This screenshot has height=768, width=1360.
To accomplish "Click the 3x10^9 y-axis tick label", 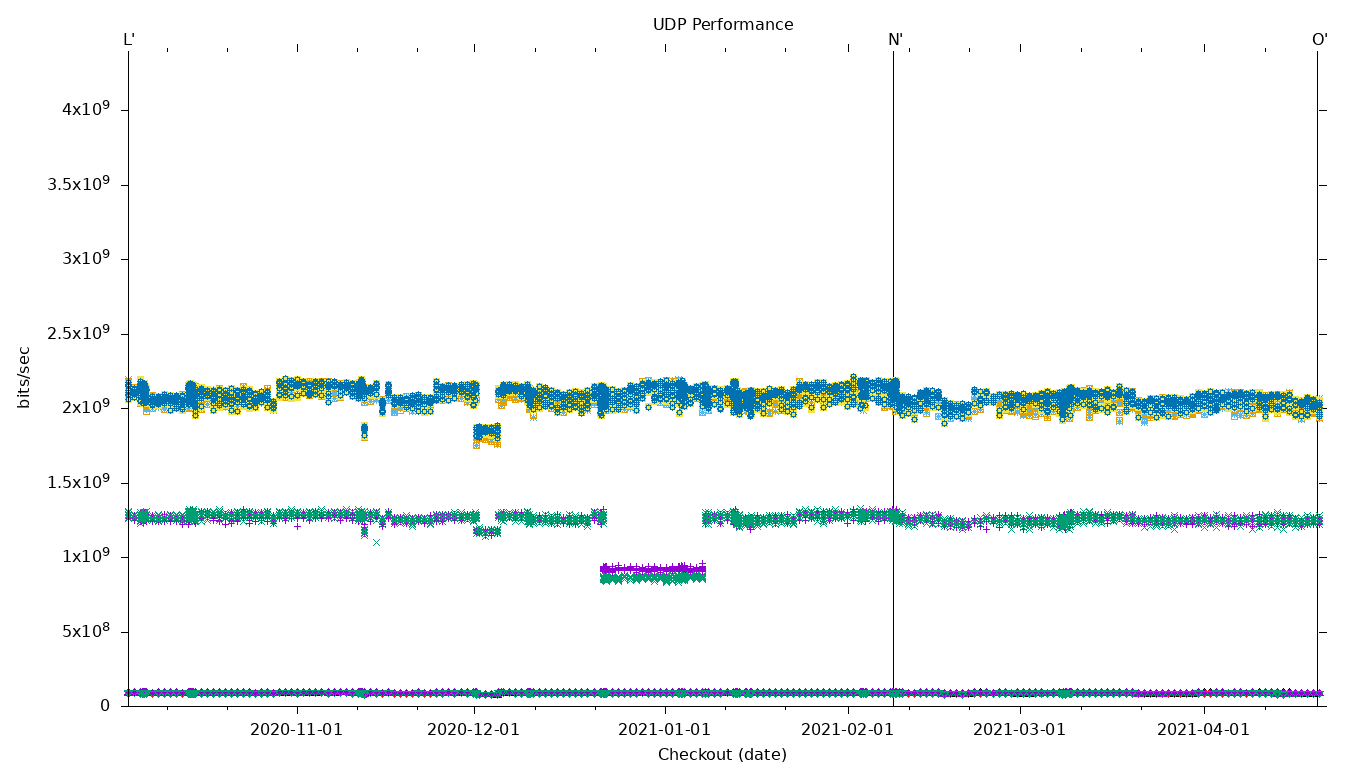I will tap(87, 257).
